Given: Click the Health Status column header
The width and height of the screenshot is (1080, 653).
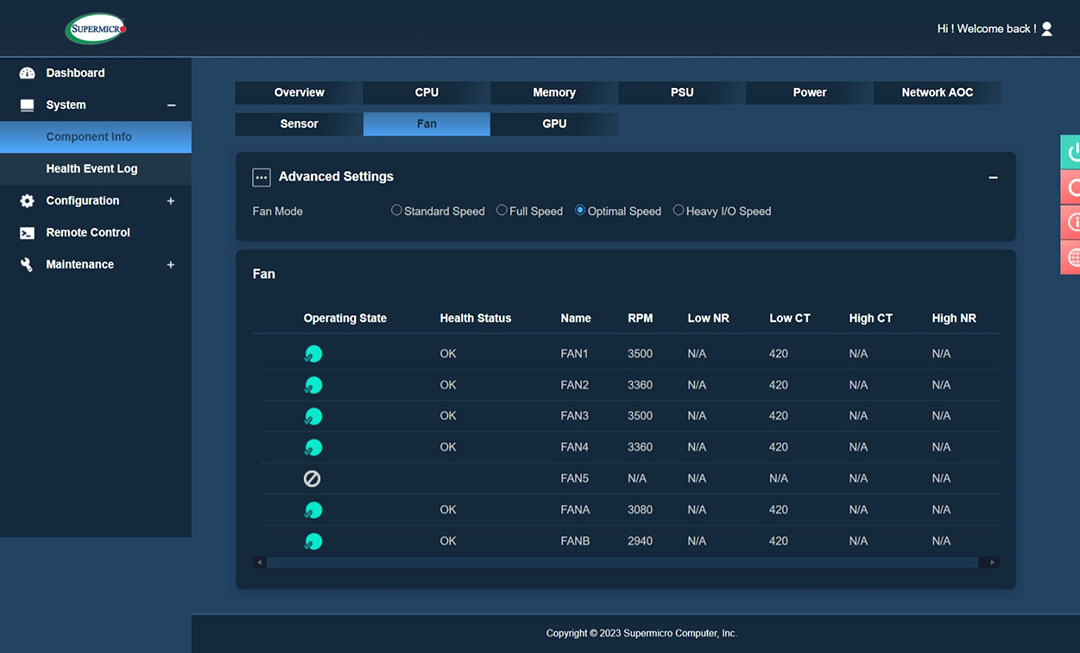Looking at the screenshot, I should [x=475, y=318].
